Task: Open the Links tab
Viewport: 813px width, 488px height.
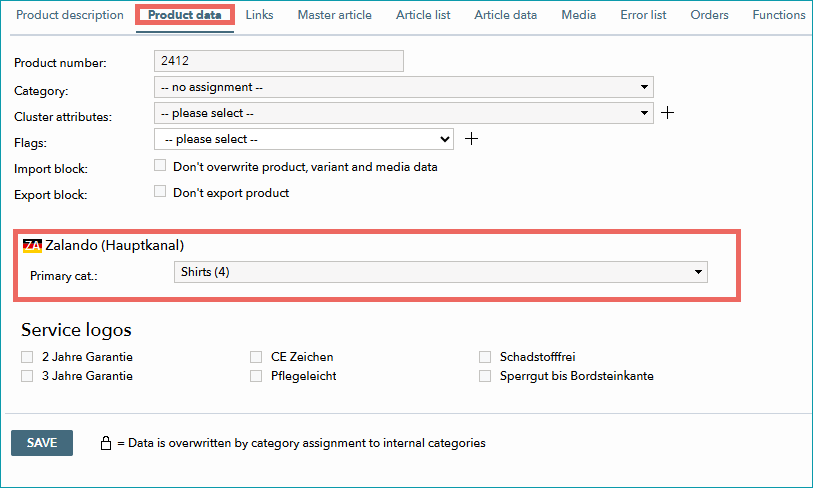Action: (259, 15)
